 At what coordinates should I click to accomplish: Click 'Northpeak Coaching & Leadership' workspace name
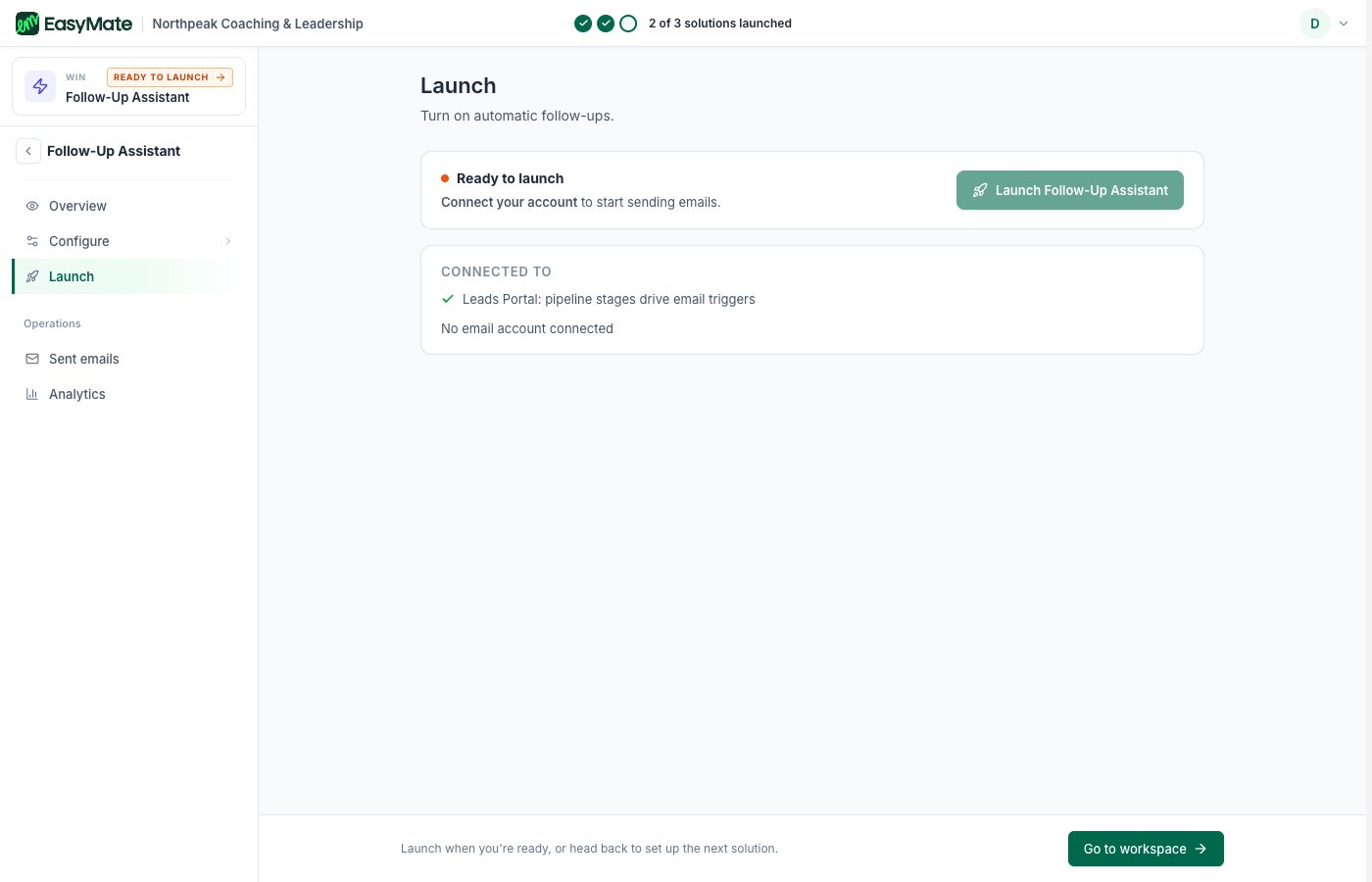(258, 24)
